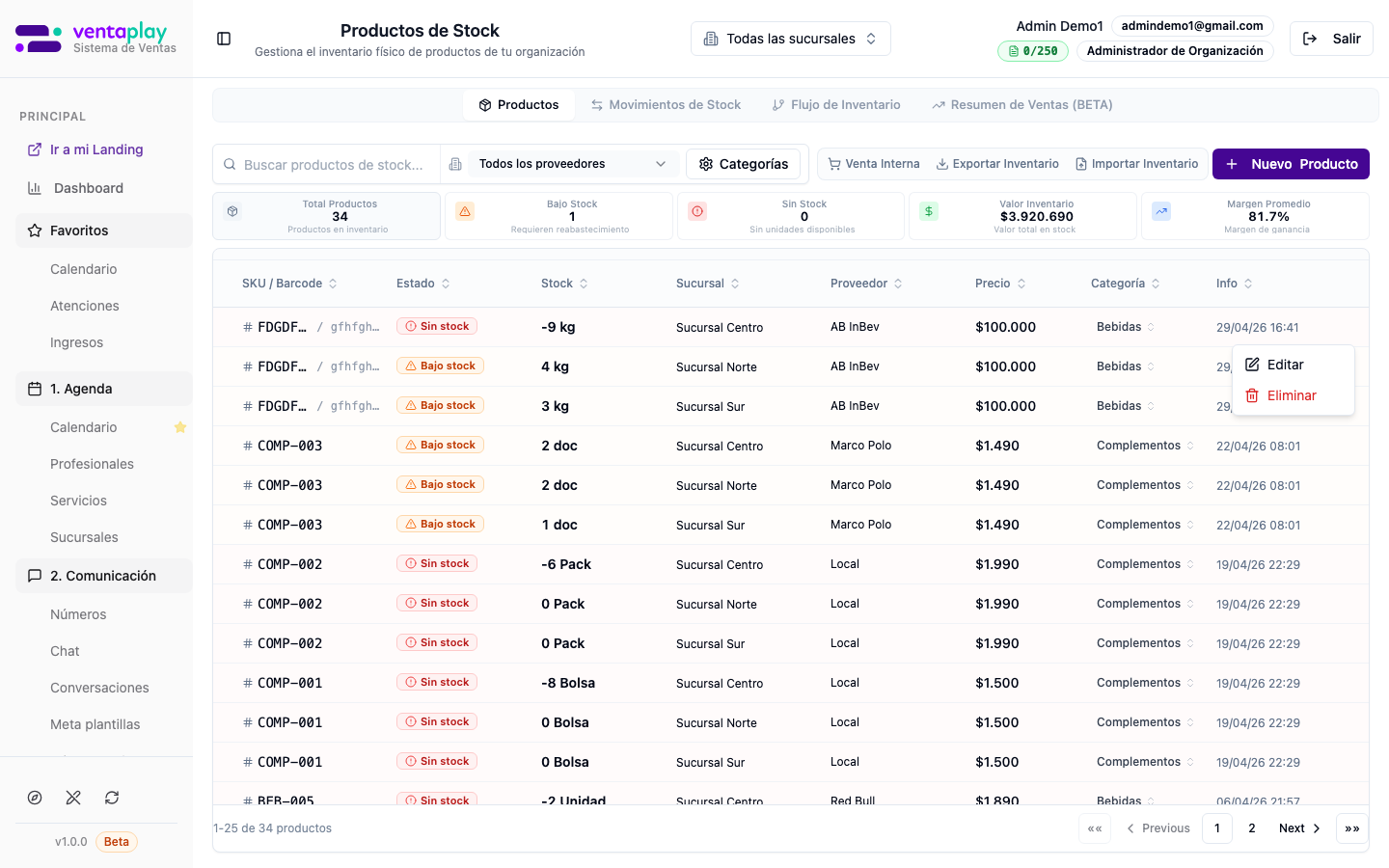1389x868 pixels.
Task: Click Venta Interna
Action: [x=874, y=164]
